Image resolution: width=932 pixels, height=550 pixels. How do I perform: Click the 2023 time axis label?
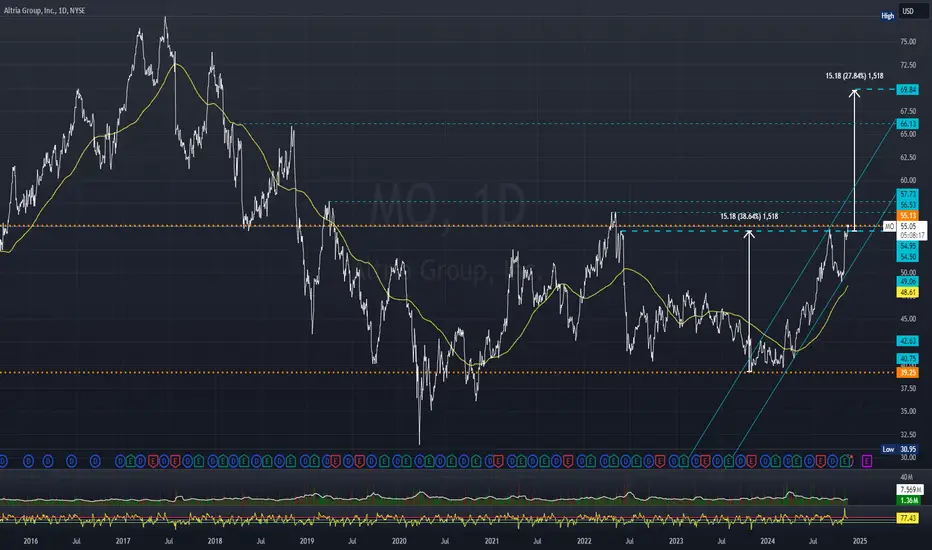coord(676,541)
